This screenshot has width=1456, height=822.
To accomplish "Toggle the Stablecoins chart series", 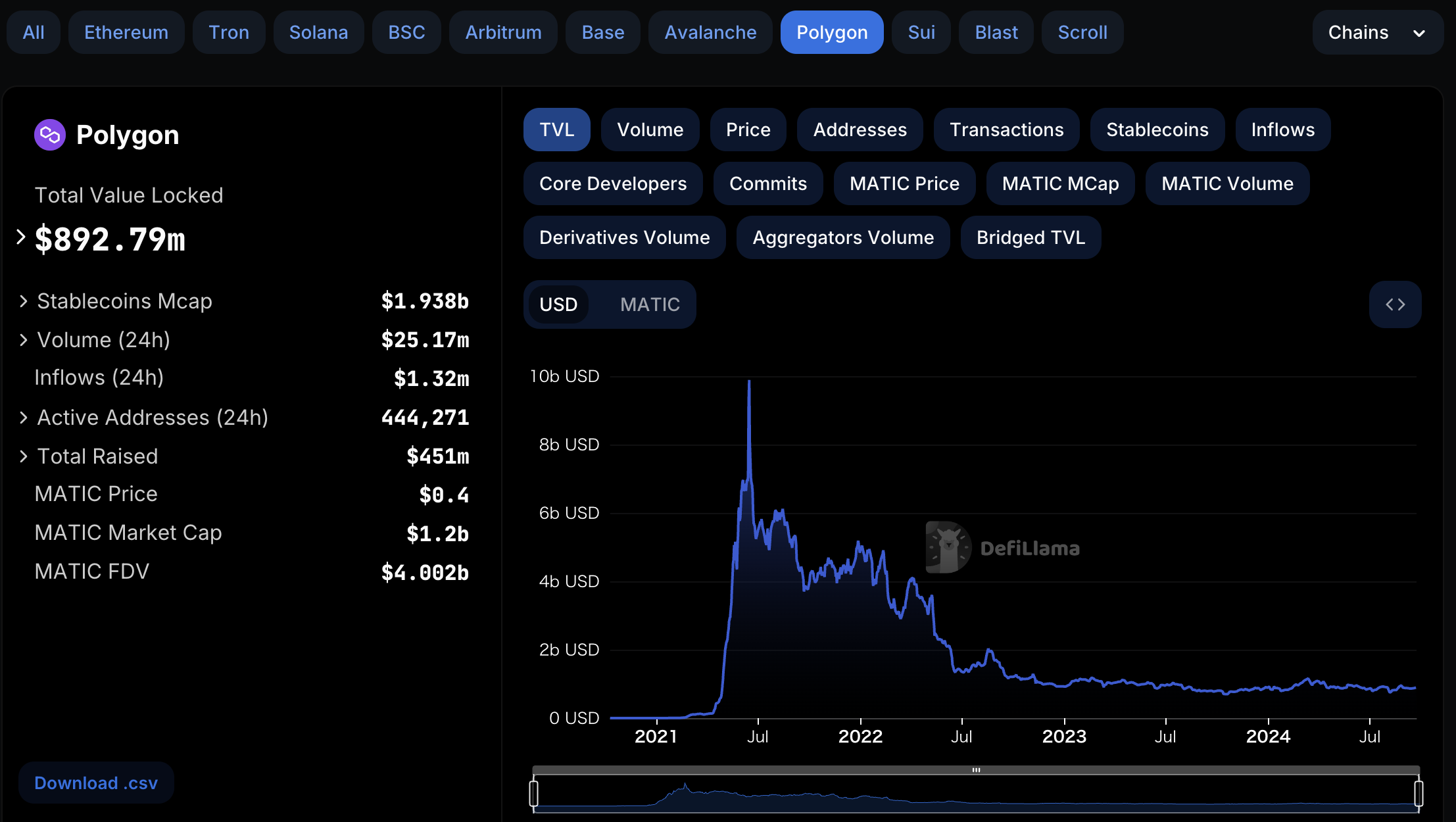I will coord(1157,130).
